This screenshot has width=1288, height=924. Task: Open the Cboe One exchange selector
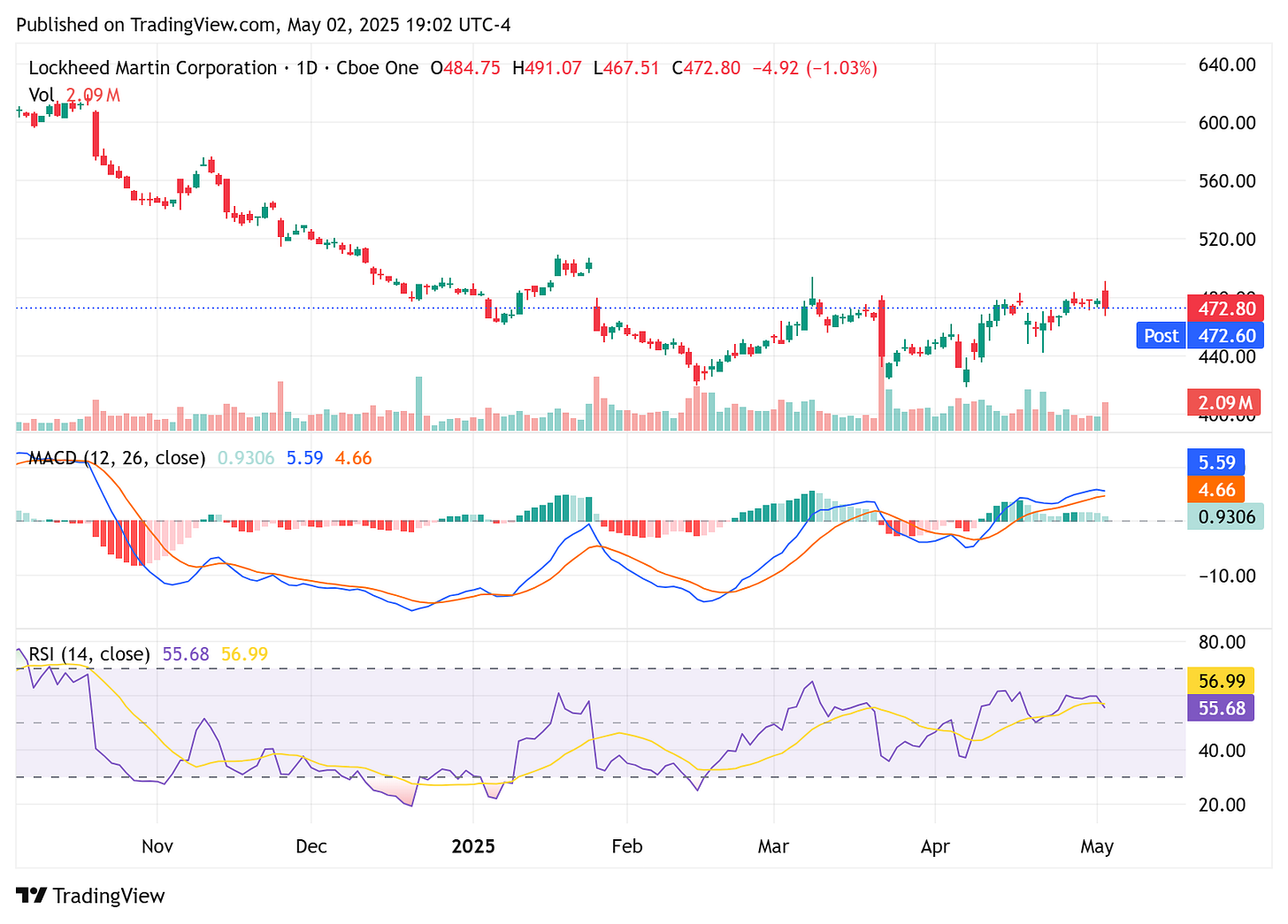point(377,67)
